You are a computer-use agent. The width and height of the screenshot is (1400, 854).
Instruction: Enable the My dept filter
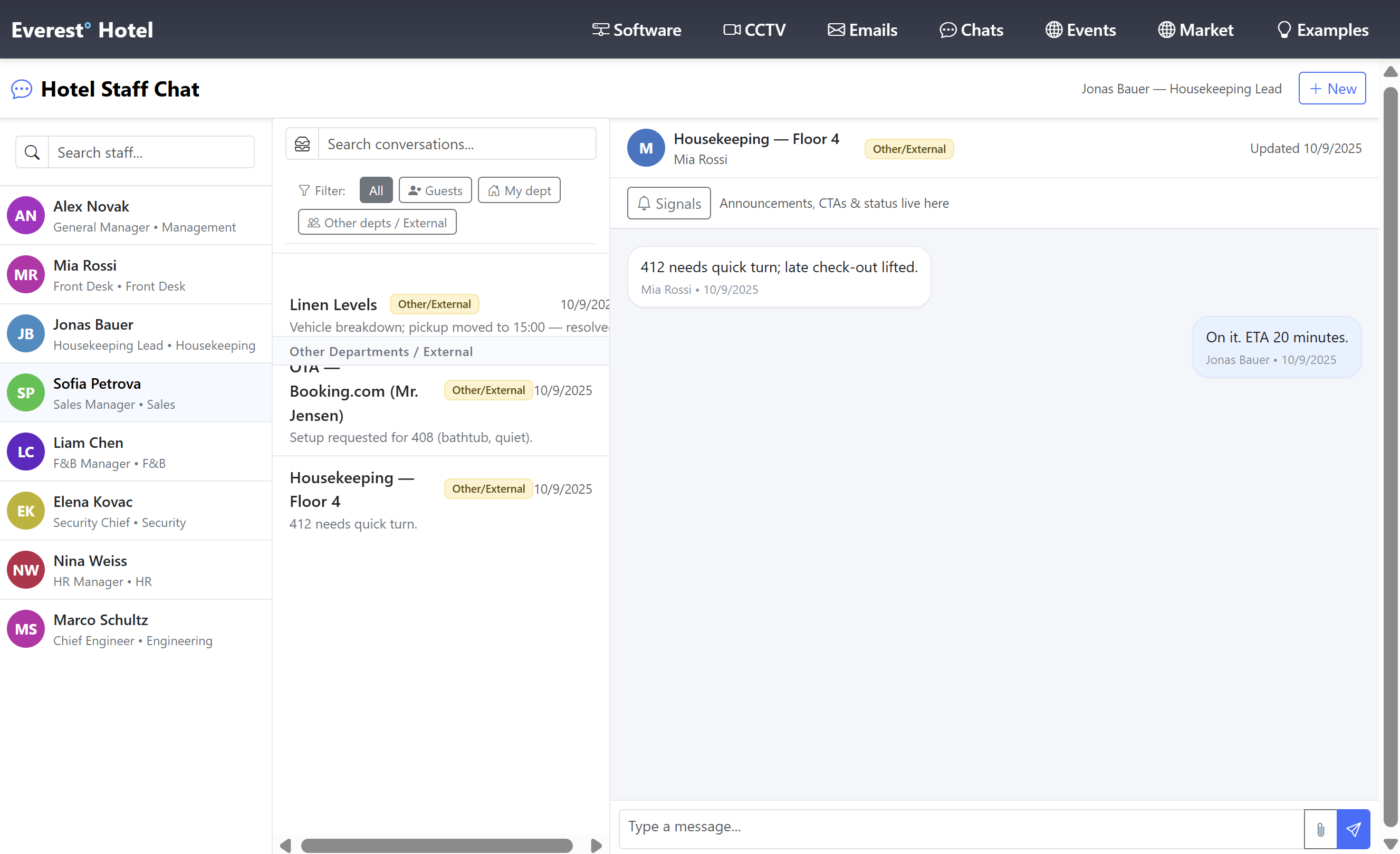519,190
